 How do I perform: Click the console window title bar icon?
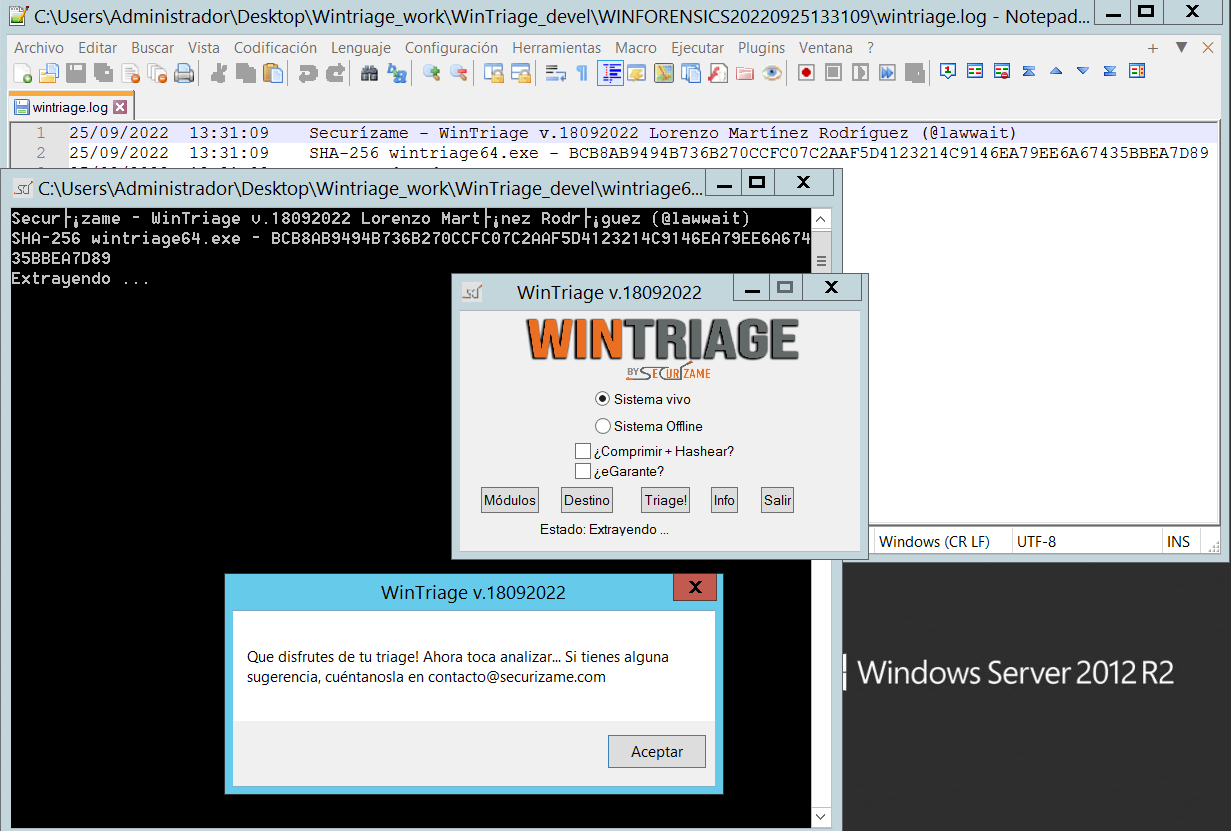tap(23, 187)
